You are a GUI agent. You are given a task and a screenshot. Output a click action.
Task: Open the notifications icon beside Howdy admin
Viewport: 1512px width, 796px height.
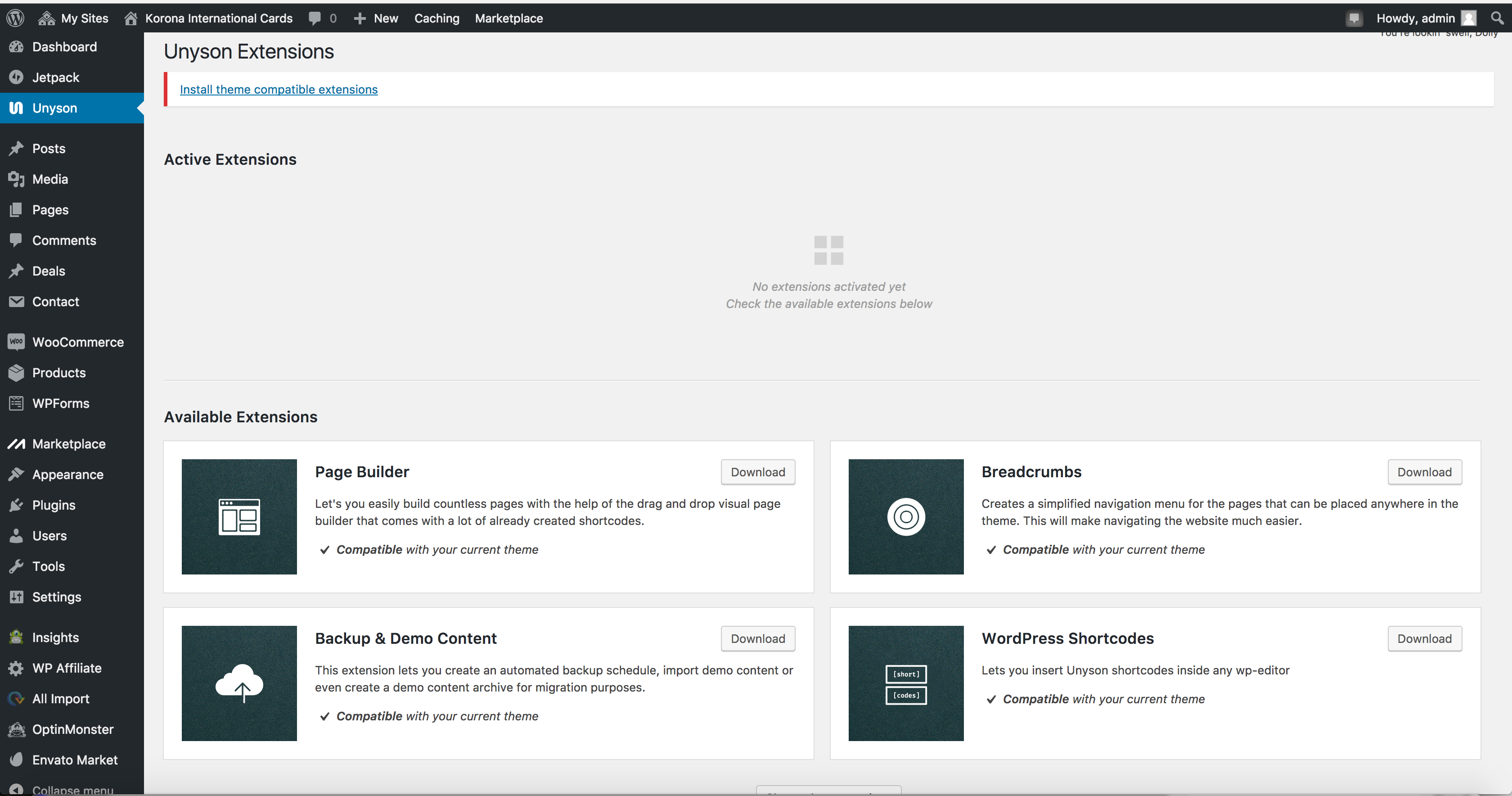[x=1354, y=18]
